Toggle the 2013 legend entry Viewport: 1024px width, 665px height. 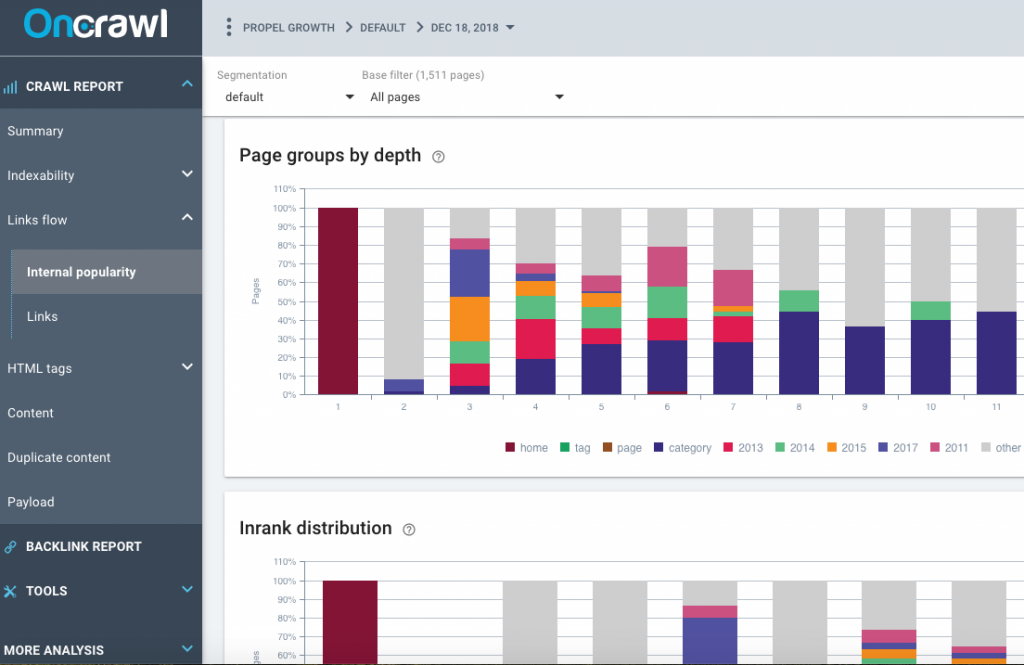(x=743, y=447)
